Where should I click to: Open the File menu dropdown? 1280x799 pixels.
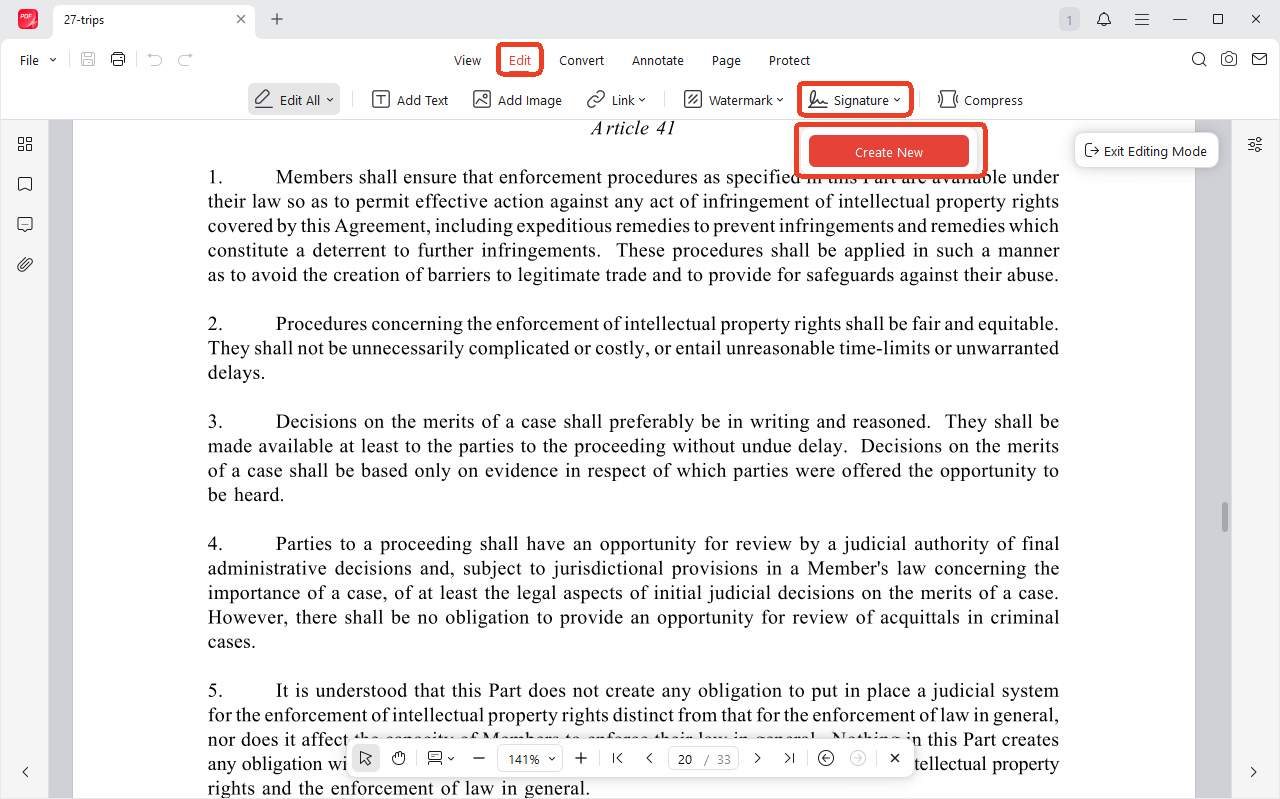(38, 60)
